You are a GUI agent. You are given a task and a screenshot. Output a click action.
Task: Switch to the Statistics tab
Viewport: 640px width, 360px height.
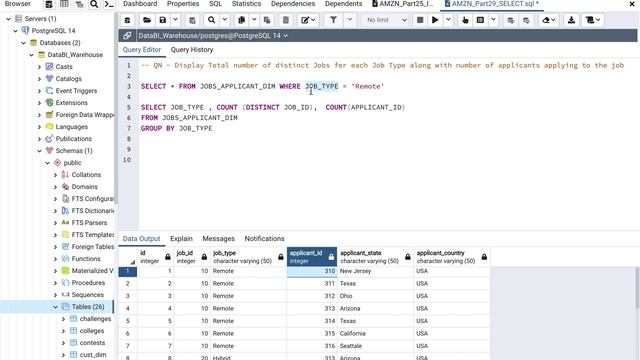(x=246, y=4)
